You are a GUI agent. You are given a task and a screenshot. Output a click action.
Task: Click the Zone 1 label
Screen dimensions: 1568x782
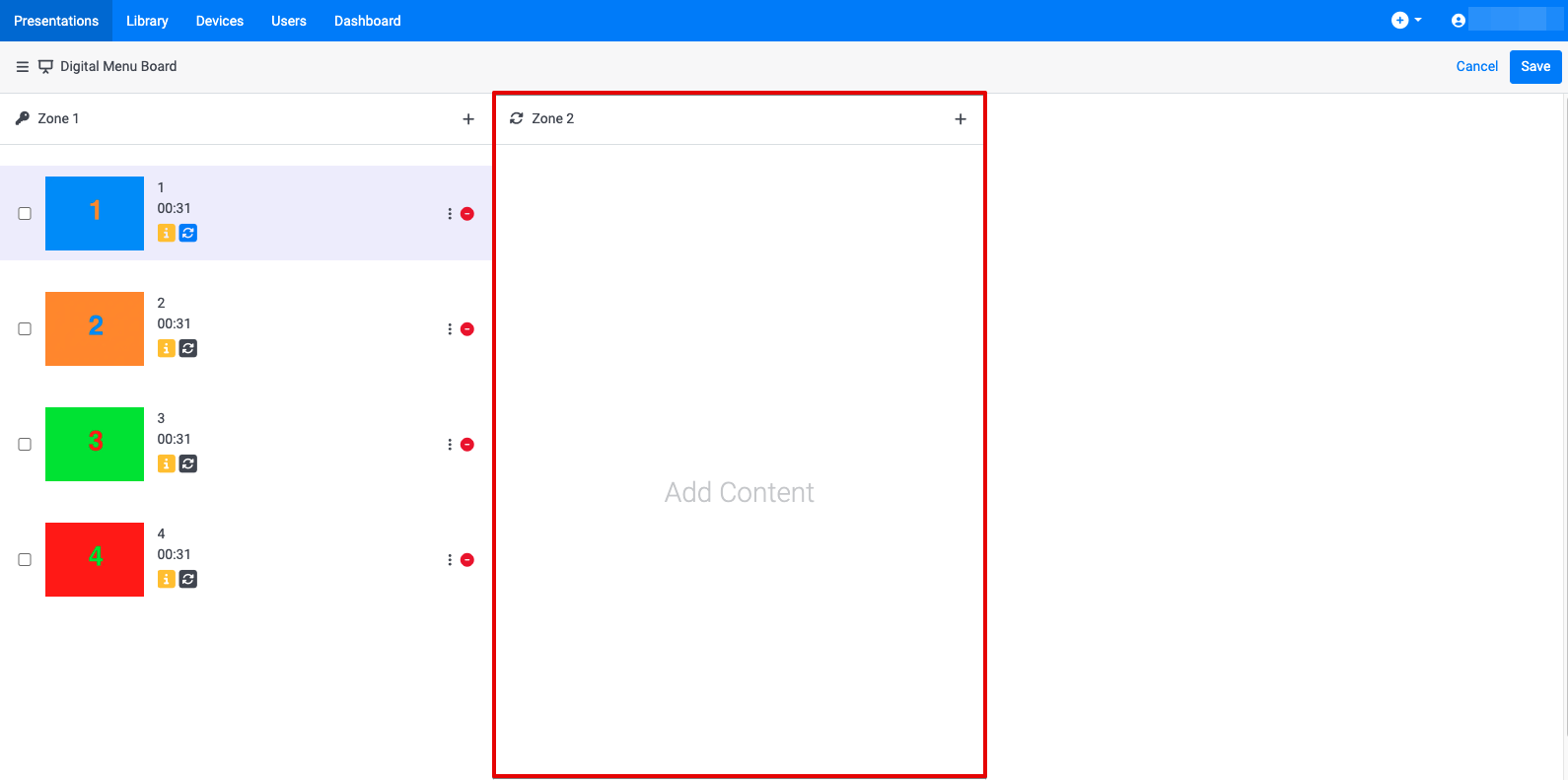tap(58, 118)
